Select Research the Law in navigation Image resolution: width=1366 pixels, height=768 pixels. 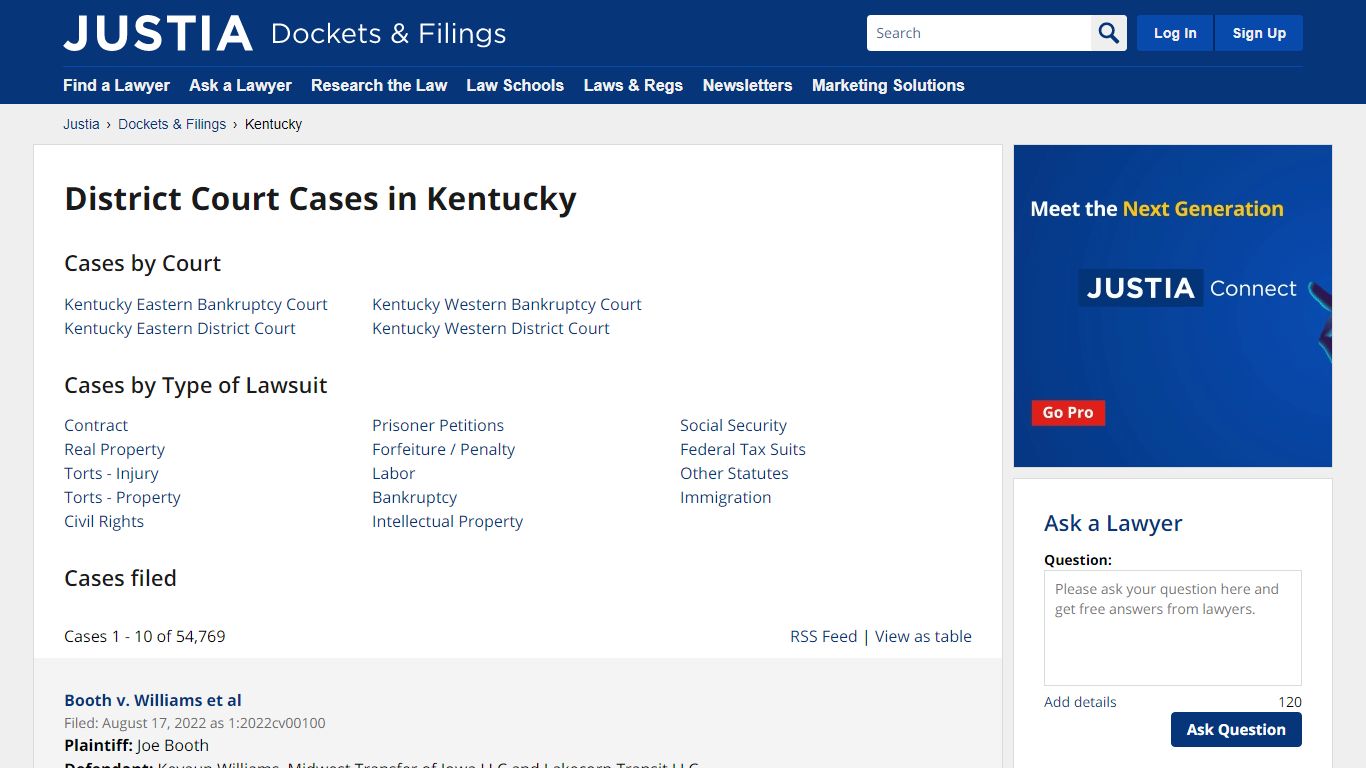379,86
